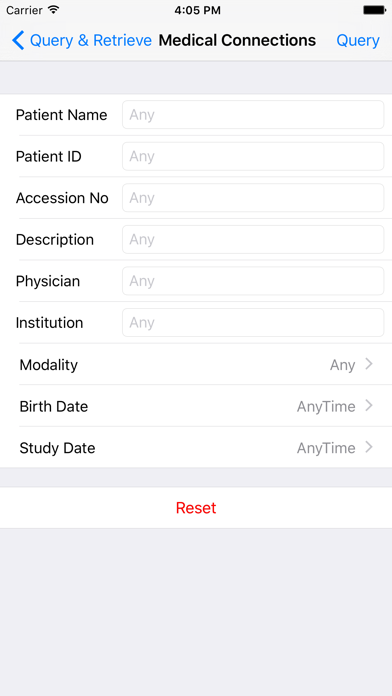Focus the Accession No text field
Viewport: 392px width, 696px height.
pyautogui.click(x=253, y=198)
